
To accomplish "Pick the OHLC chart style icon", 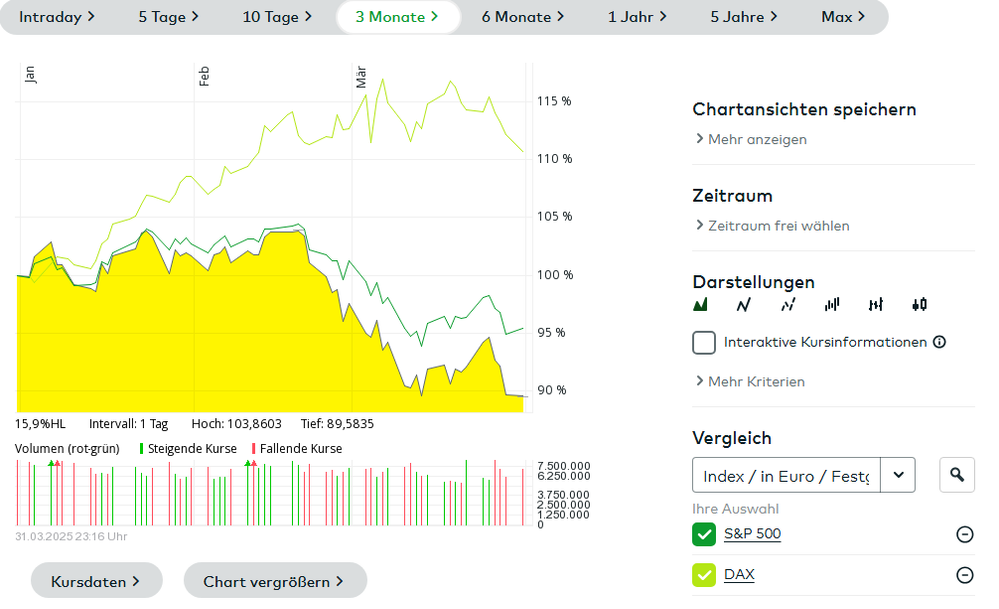I will coord(876,304).
